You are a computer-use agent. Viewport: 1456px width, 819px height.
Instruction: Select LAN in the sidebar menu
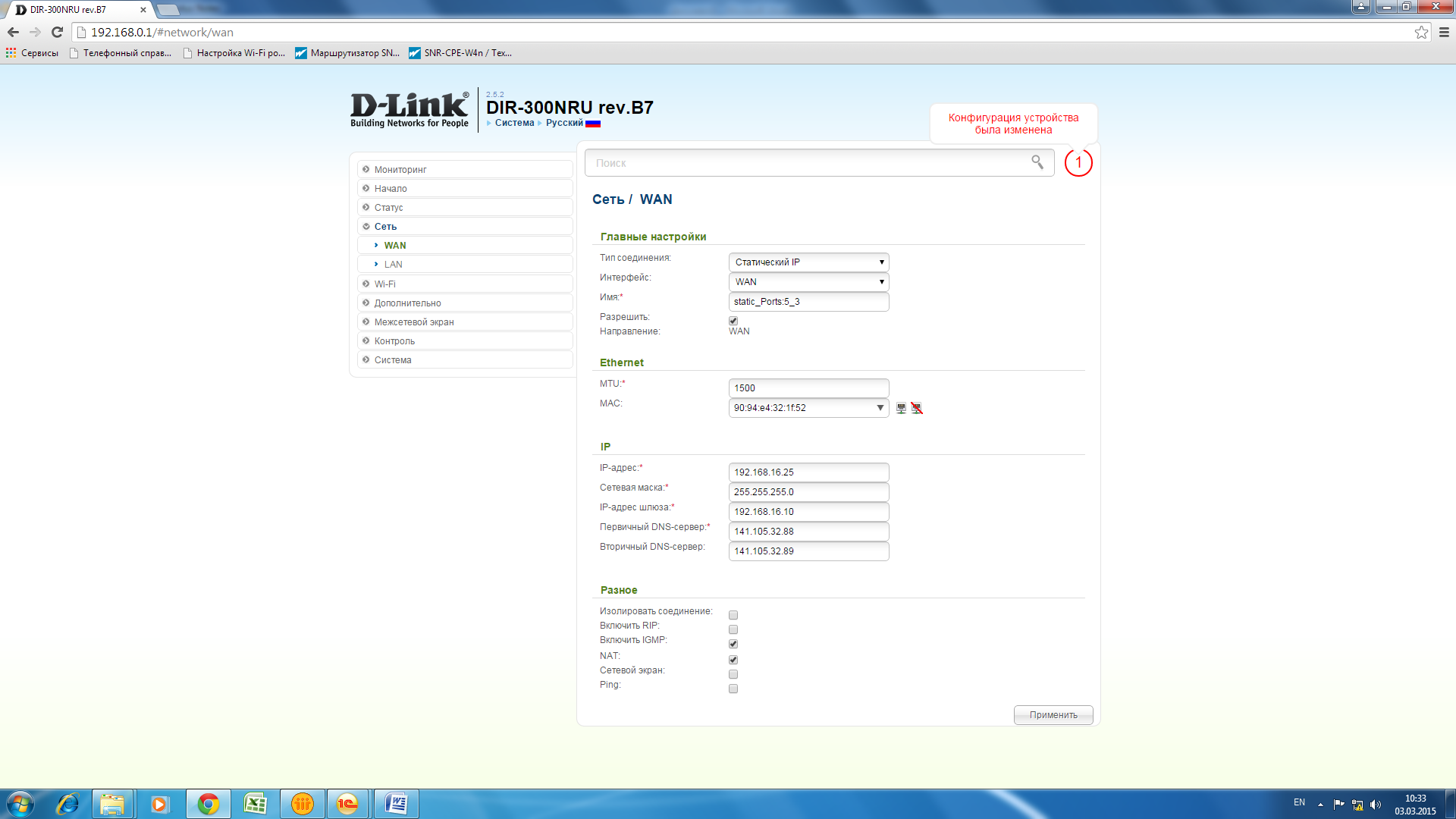(x=393, y=265)
